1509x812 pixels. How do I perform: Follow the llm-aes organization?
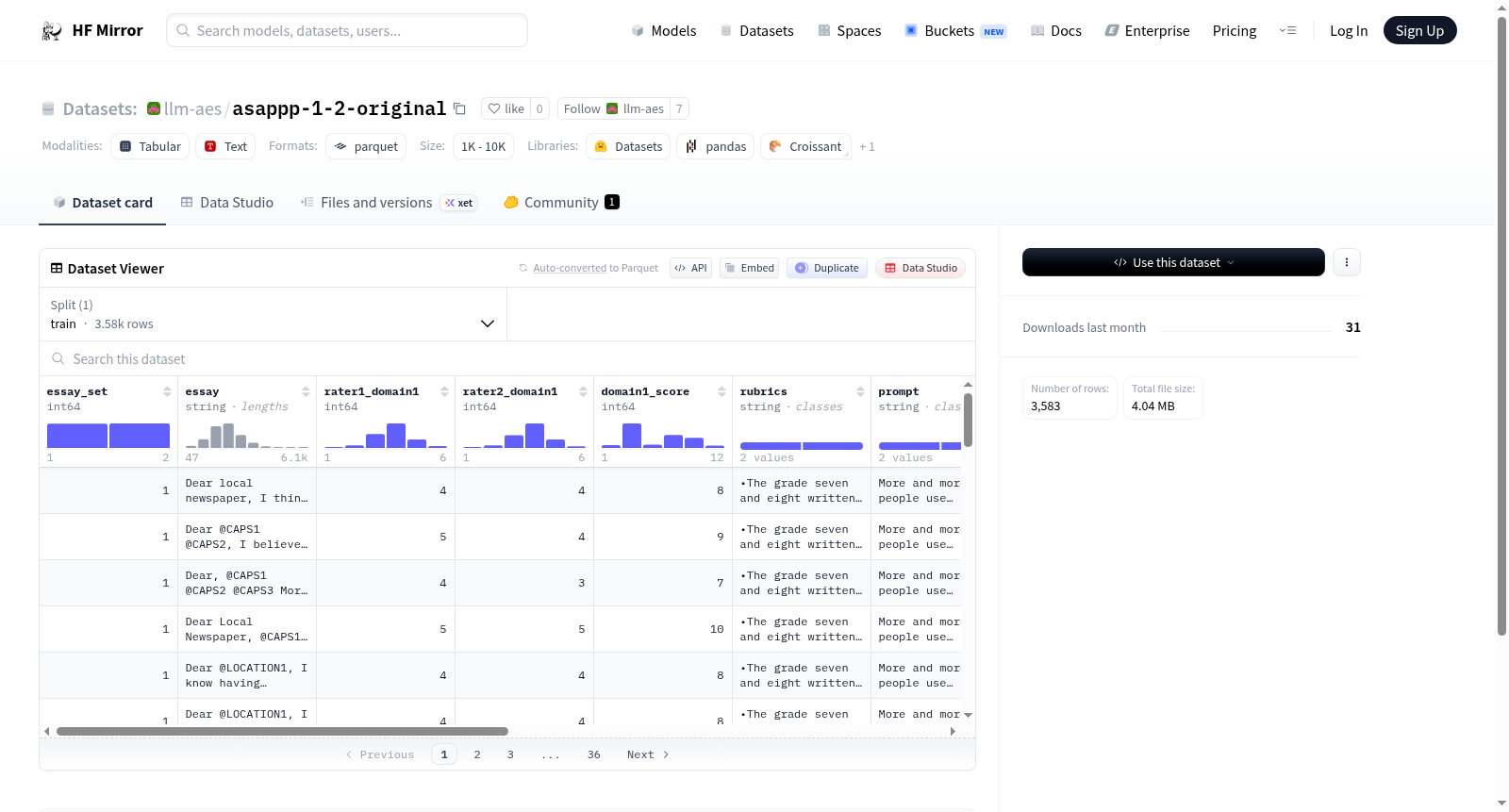point(614,108)
